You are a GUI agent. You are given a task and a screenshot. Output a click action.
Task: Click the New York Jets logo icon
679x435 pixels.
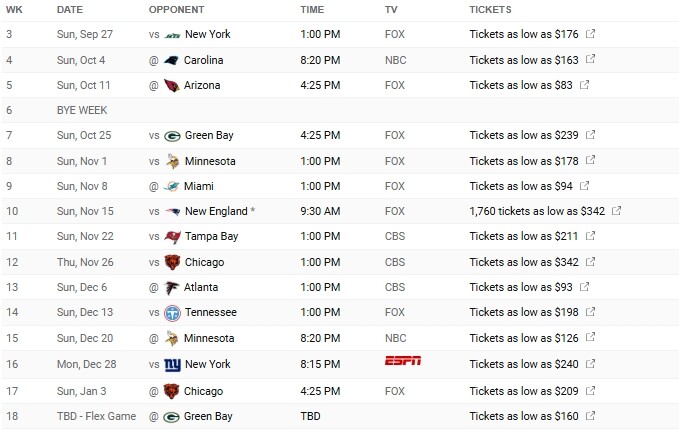(x=172, y=35)
